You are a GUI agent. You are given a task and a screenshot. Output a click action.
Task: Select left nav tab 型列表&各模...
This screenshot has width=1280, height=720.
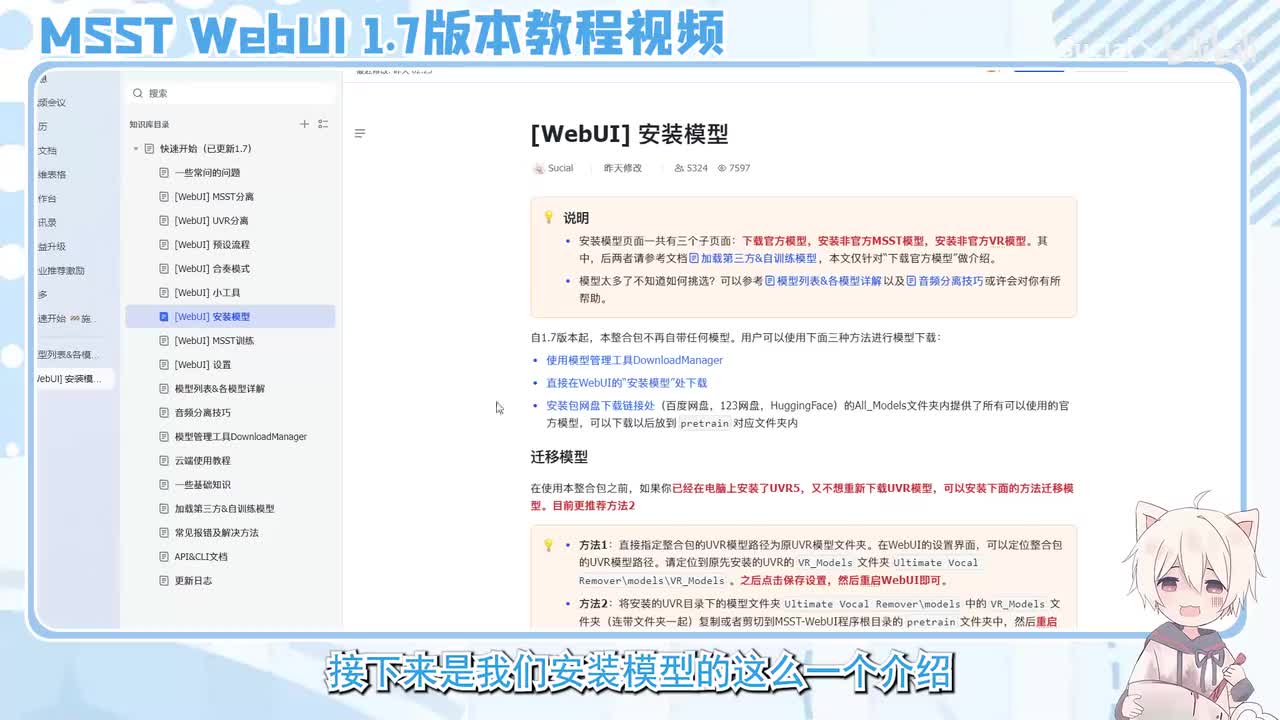pyautogui.click(x=68, y=355)
